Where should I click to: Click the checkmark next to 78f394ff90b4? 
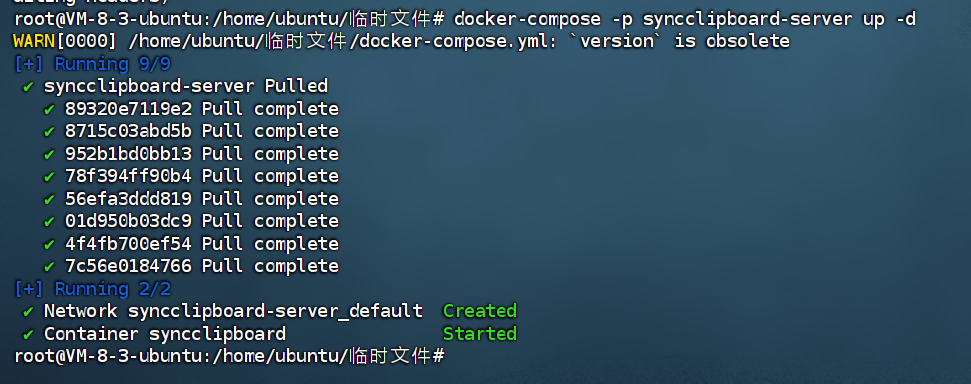49,177
